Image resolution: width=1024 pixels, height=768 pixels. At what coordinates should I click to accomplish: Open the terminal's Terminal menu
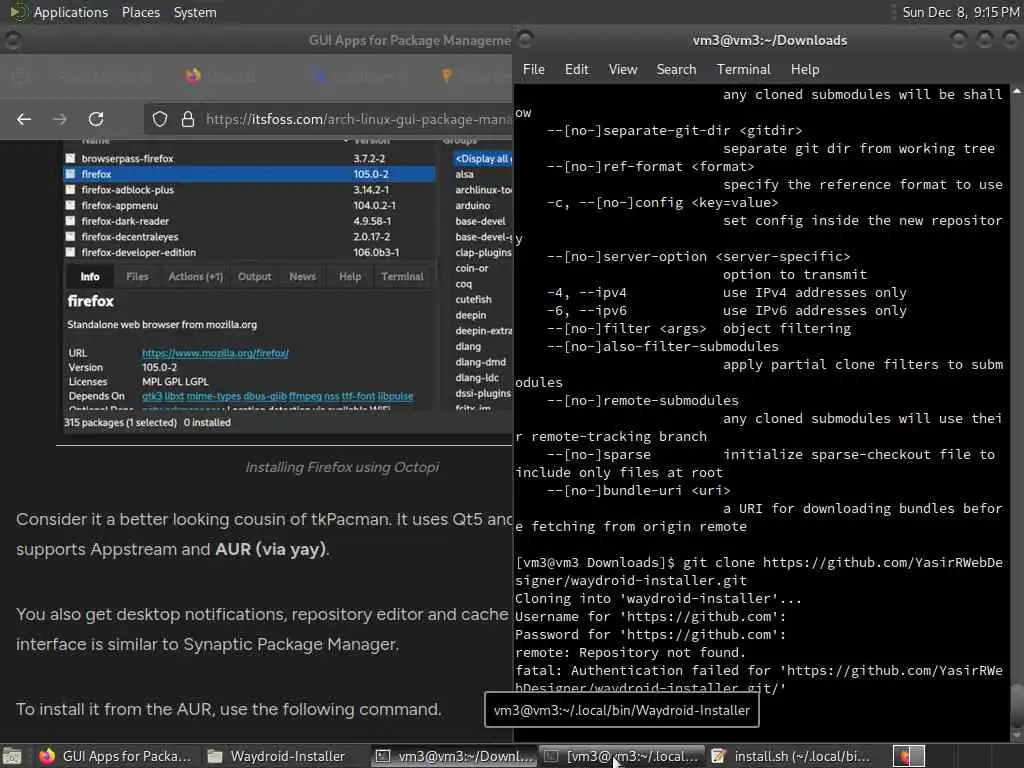743,69
